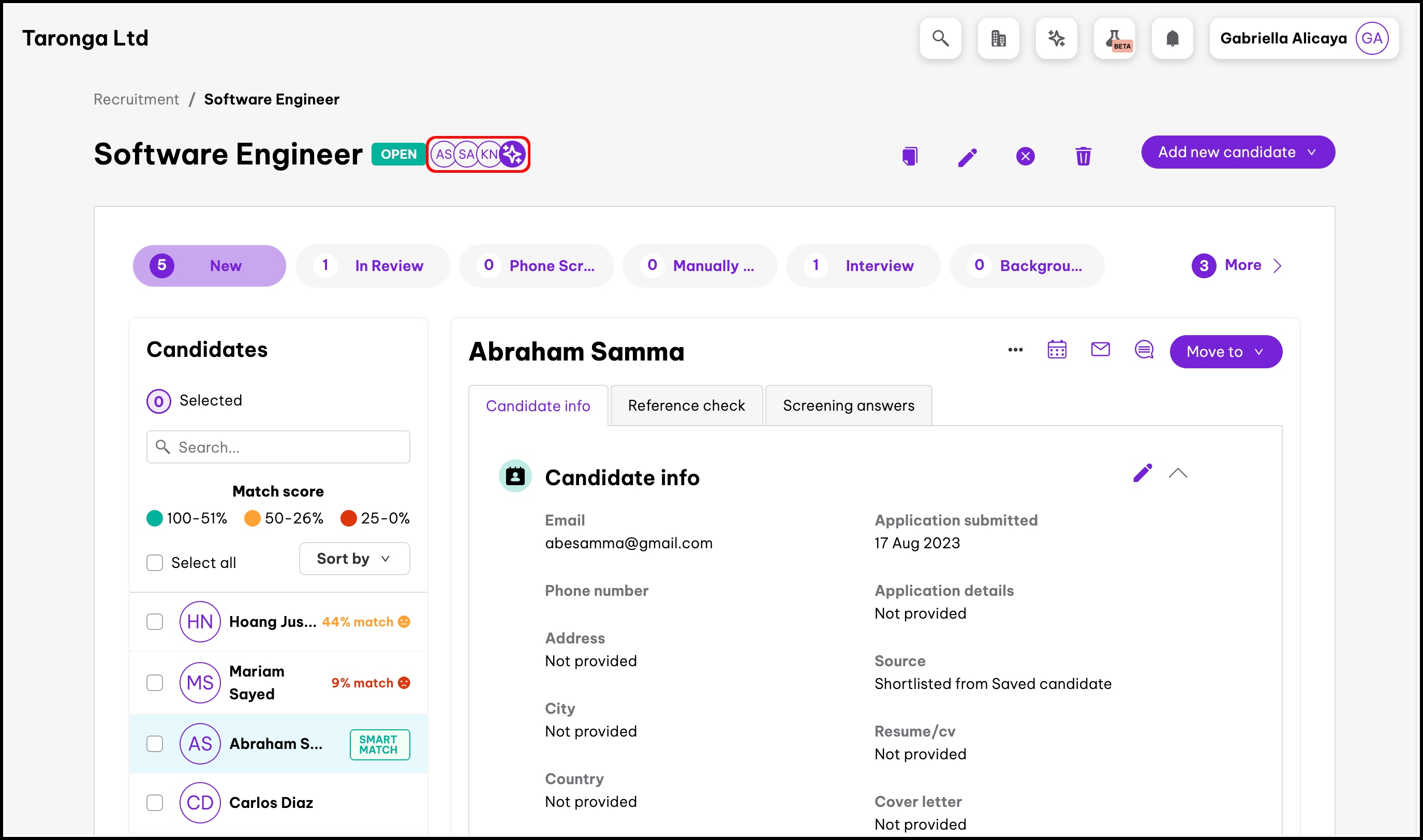Switch to Screening answers tab
This screenshot has height=840, width=1423.
pos(848,406)
